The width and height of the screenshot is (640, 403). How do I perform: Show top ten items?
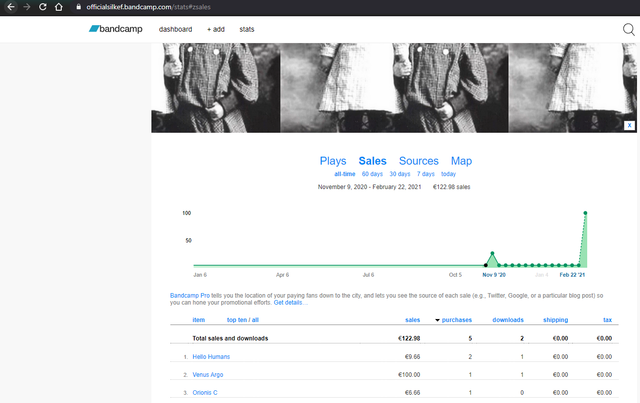pos(237,320)
